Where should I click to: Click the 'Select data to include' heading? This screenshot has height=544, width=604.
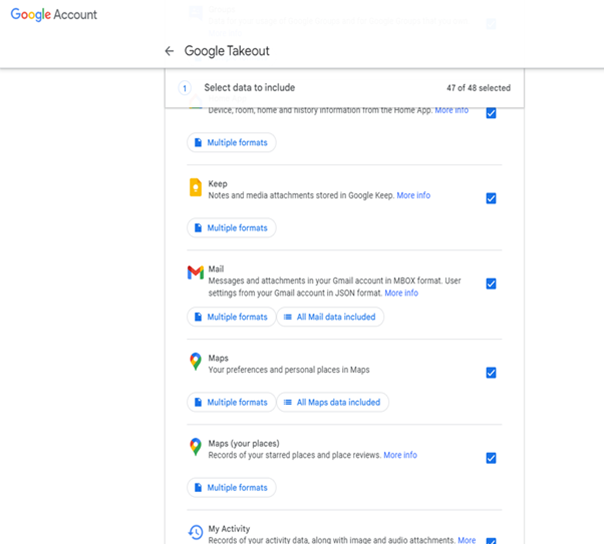click(250, 88)
